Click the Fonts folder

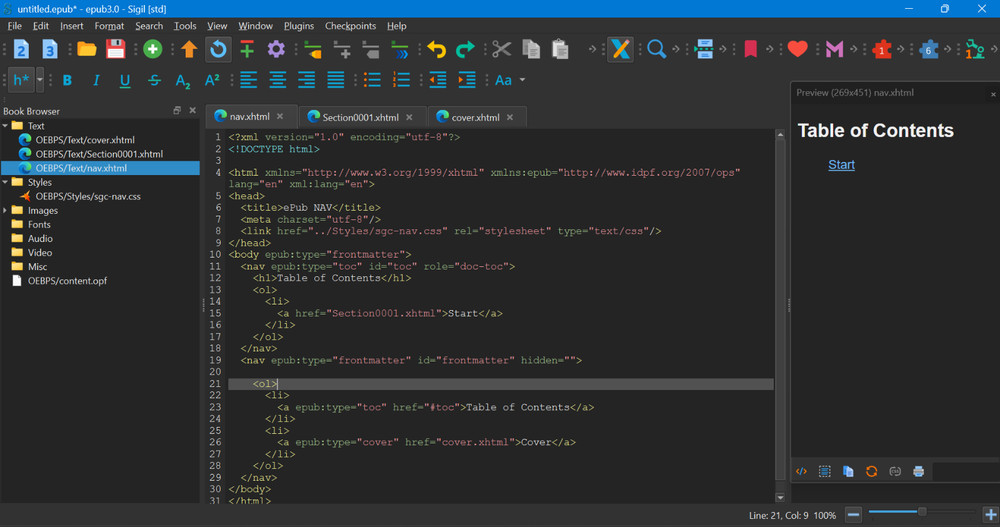[x=39, y=224]
